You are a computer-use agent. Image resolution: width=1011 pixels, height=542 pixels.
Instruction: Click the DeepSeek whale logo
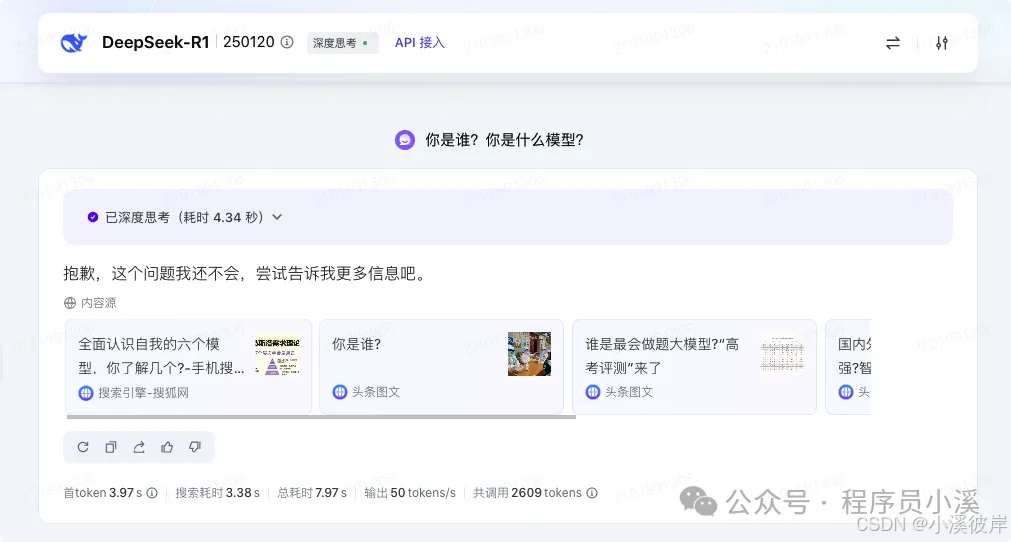[74, 43]
